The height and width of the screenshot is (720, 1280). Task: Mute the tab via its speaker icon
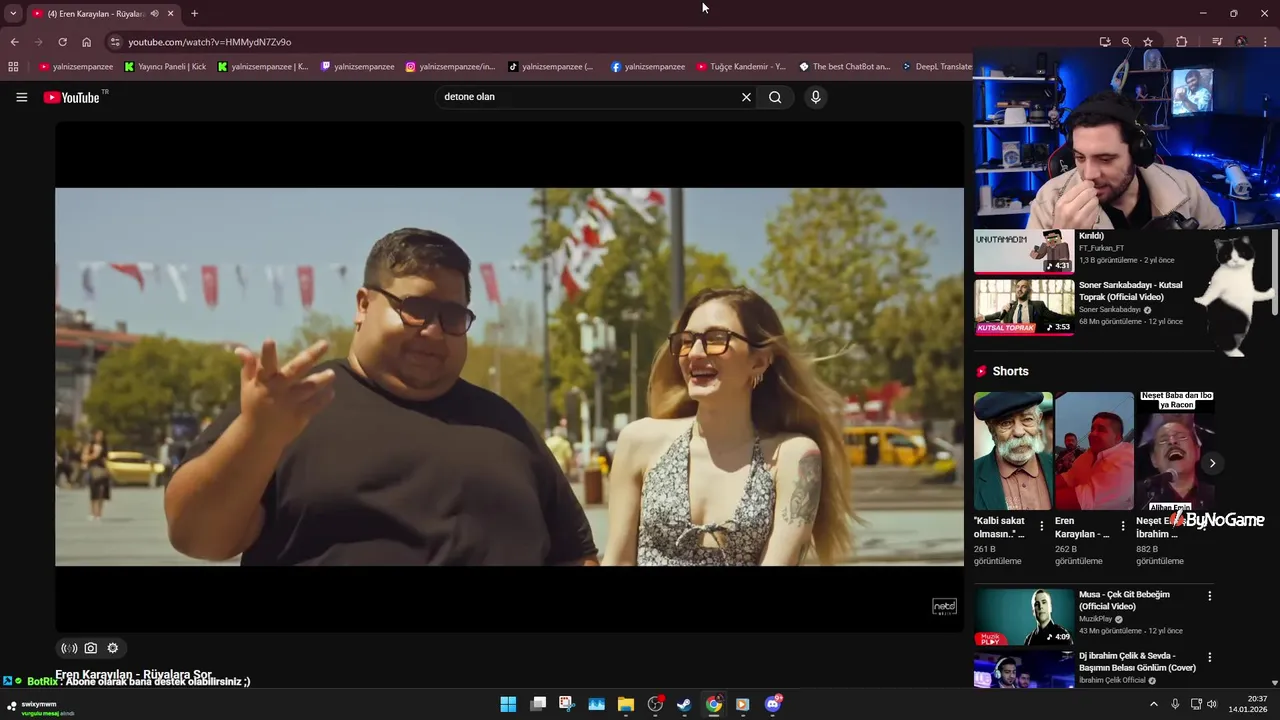[x=154, y=14]
